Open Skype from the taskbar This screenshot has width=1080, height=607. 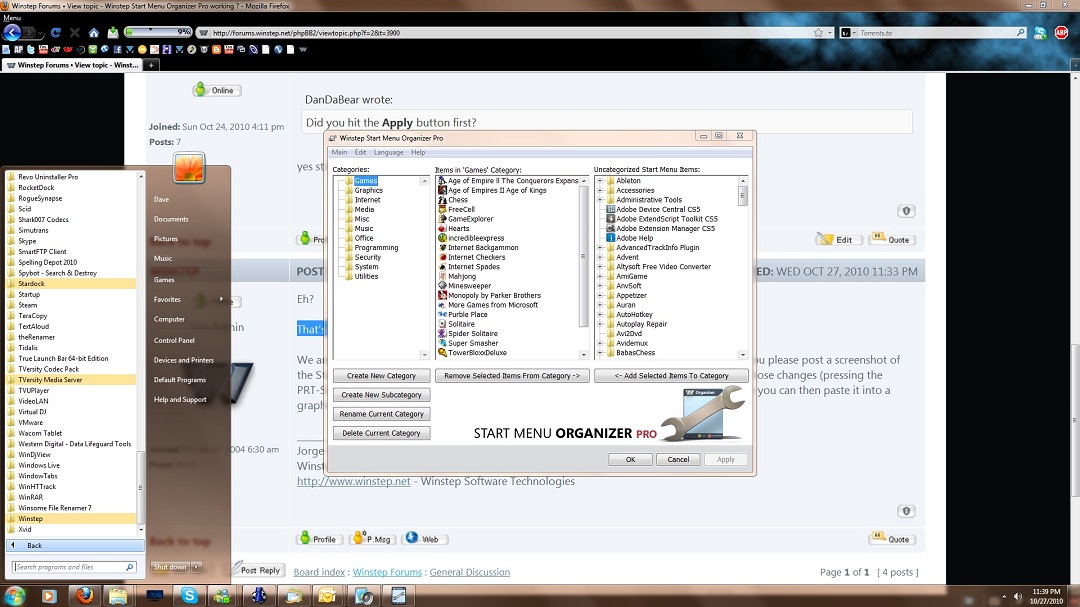[189, 596]
